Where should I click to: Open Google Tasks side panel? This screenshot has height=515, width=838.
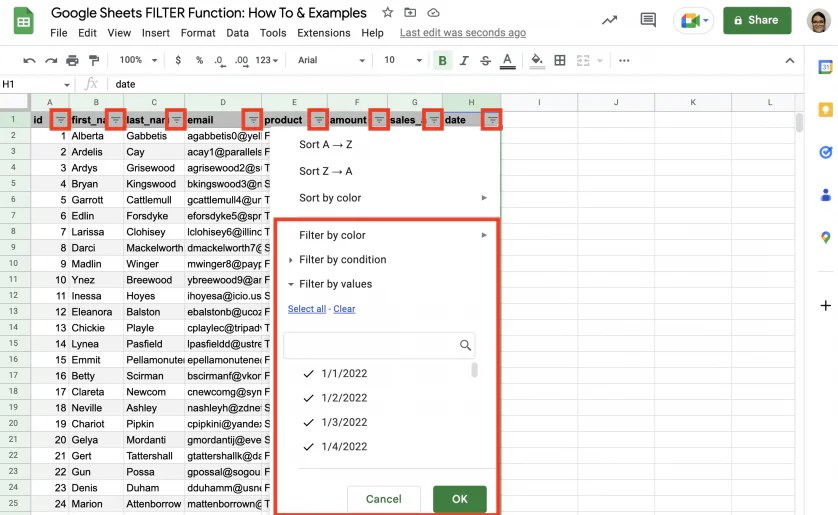coord(826,152)
